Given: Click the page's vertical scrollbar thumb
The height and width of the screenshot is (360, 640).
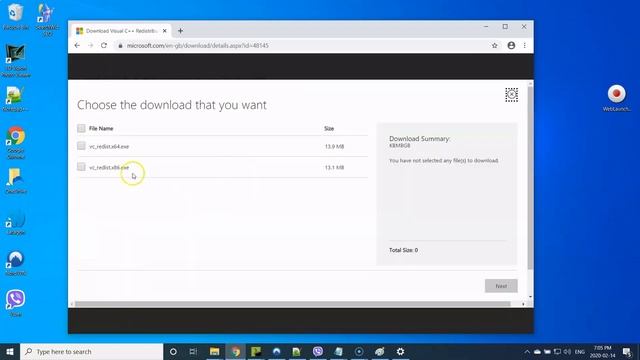Looking at the screenshot, I should click(x=530, y=178).
